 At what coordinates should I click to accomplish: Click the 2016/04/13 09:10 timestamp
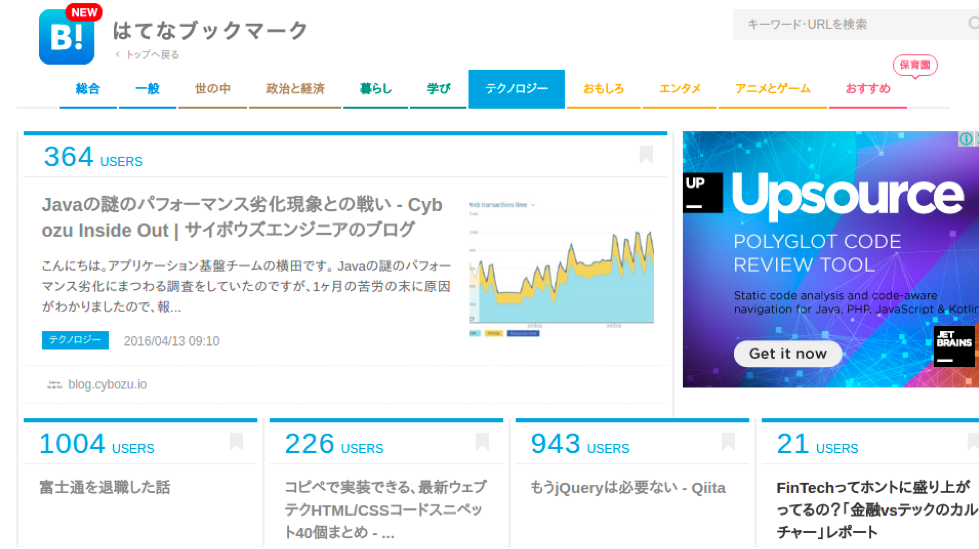click(172, 341)
